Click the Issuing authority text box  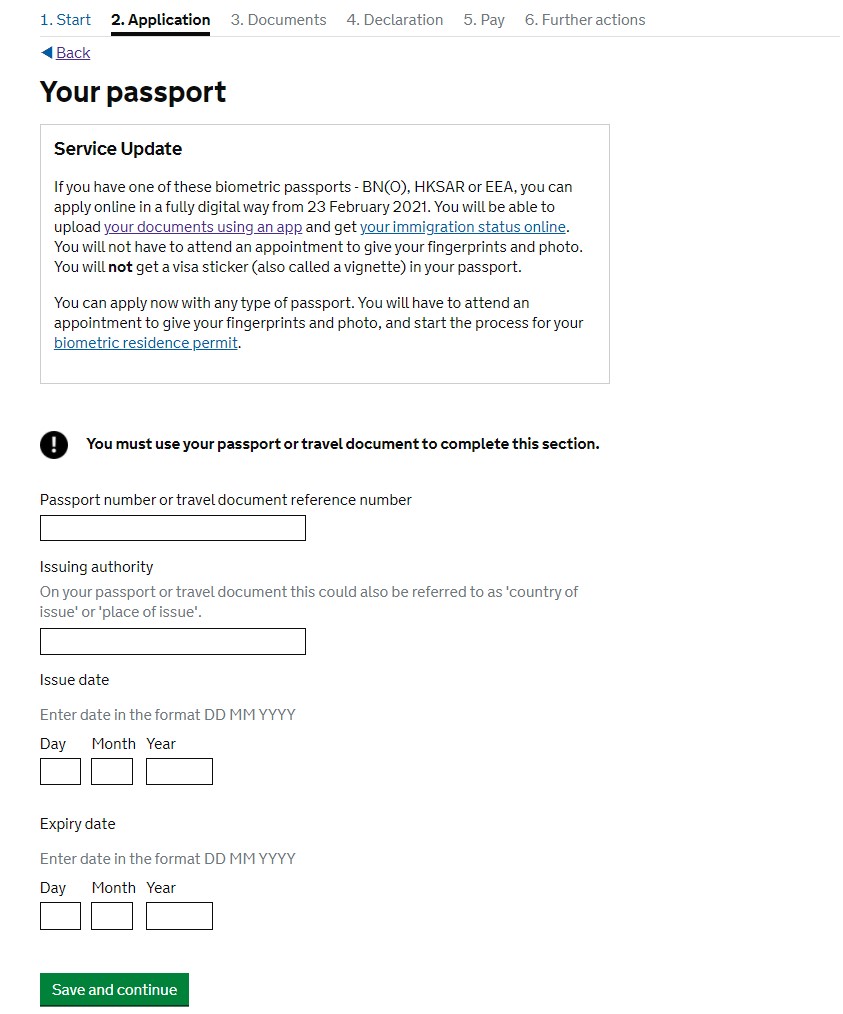[173, 641]
